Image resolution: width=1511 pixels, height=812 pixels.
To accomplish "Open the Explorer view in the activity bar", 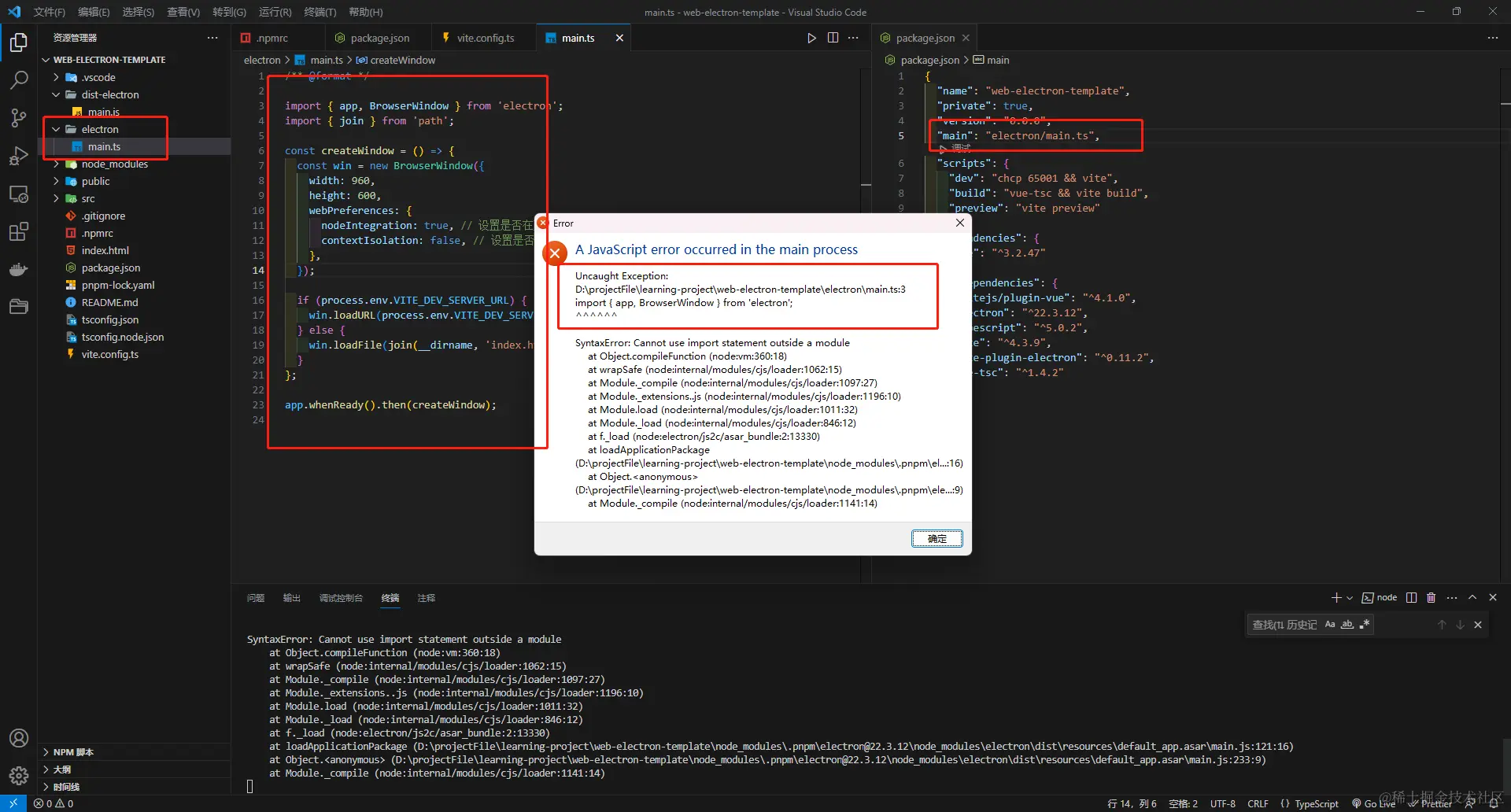I will point(18,42).
